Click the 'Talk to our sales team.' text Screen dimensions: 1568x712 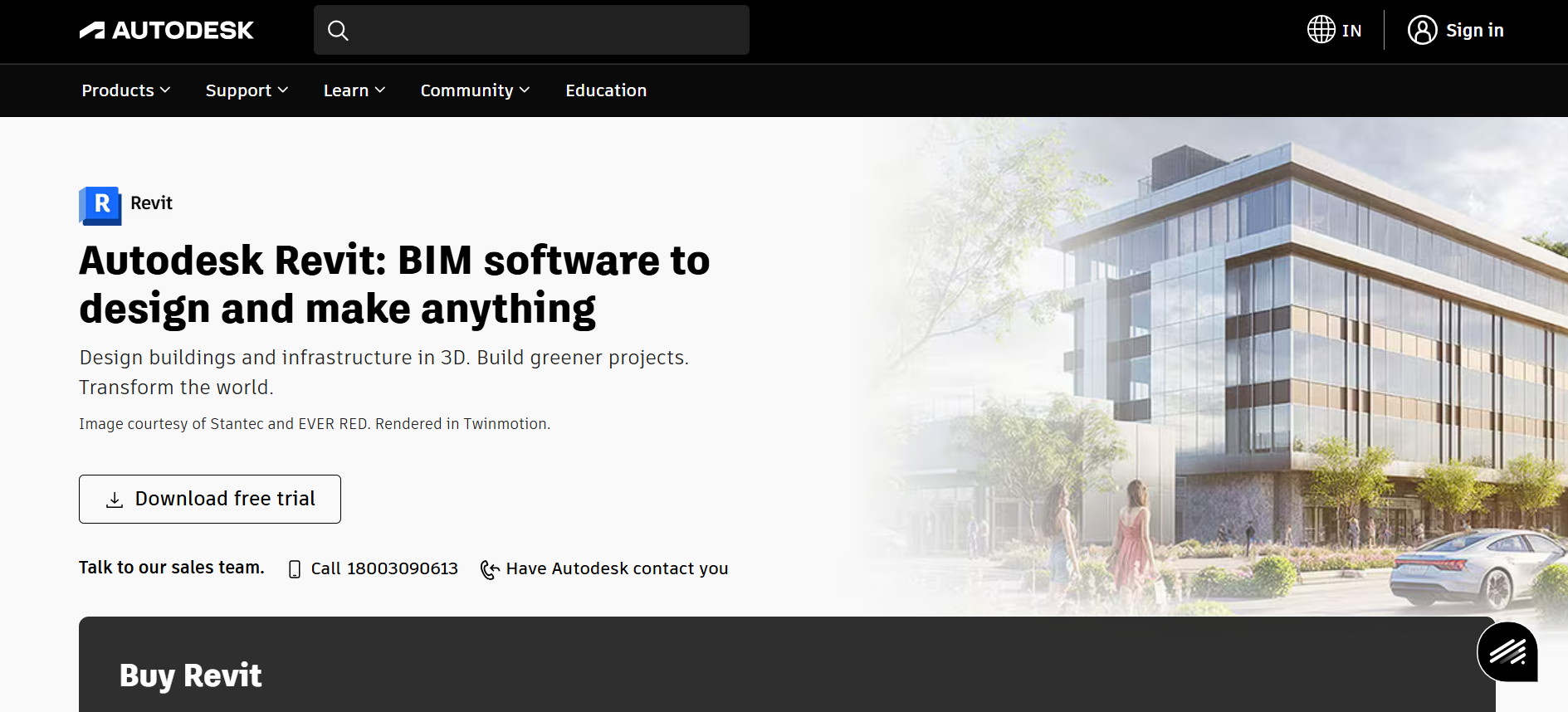172,568
